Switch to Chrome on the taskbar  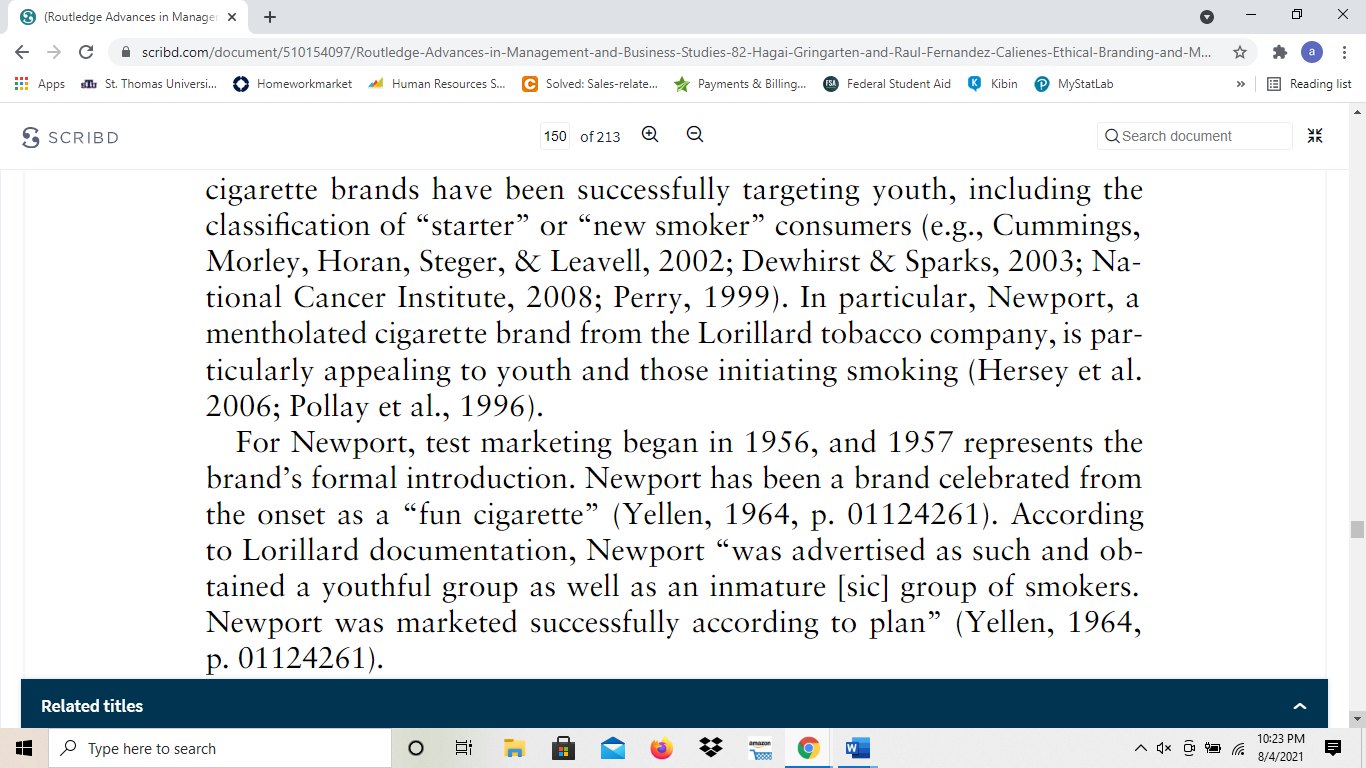[x=809, y=748]
